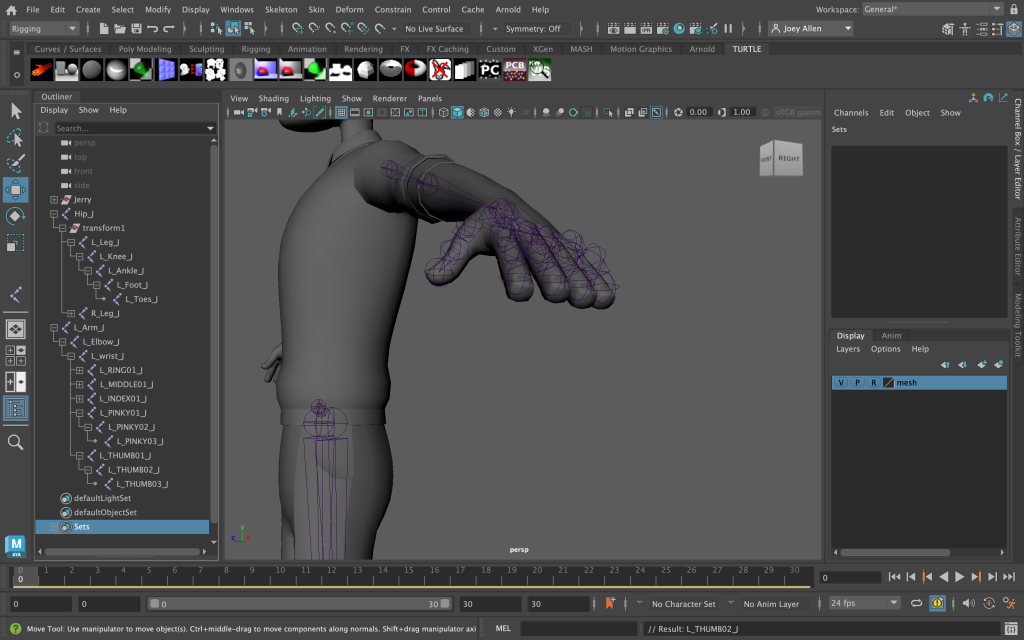Toggle the loop playback button
This screenshot has width=1024, height=640.
click(x=915, y=603)
